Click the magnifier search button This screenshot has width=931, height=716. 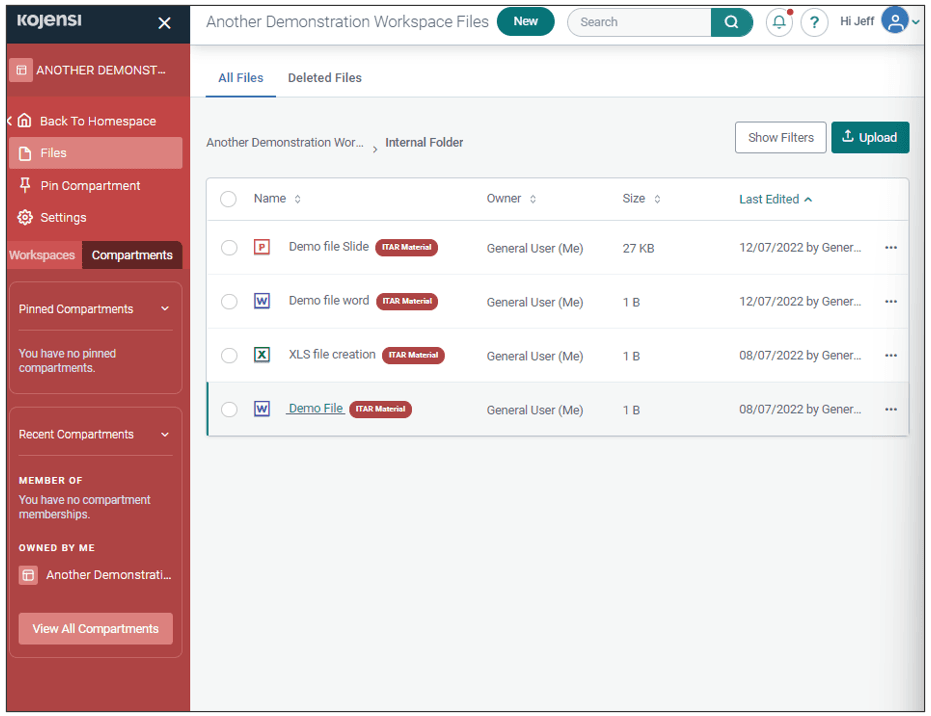tap(732, 22)
